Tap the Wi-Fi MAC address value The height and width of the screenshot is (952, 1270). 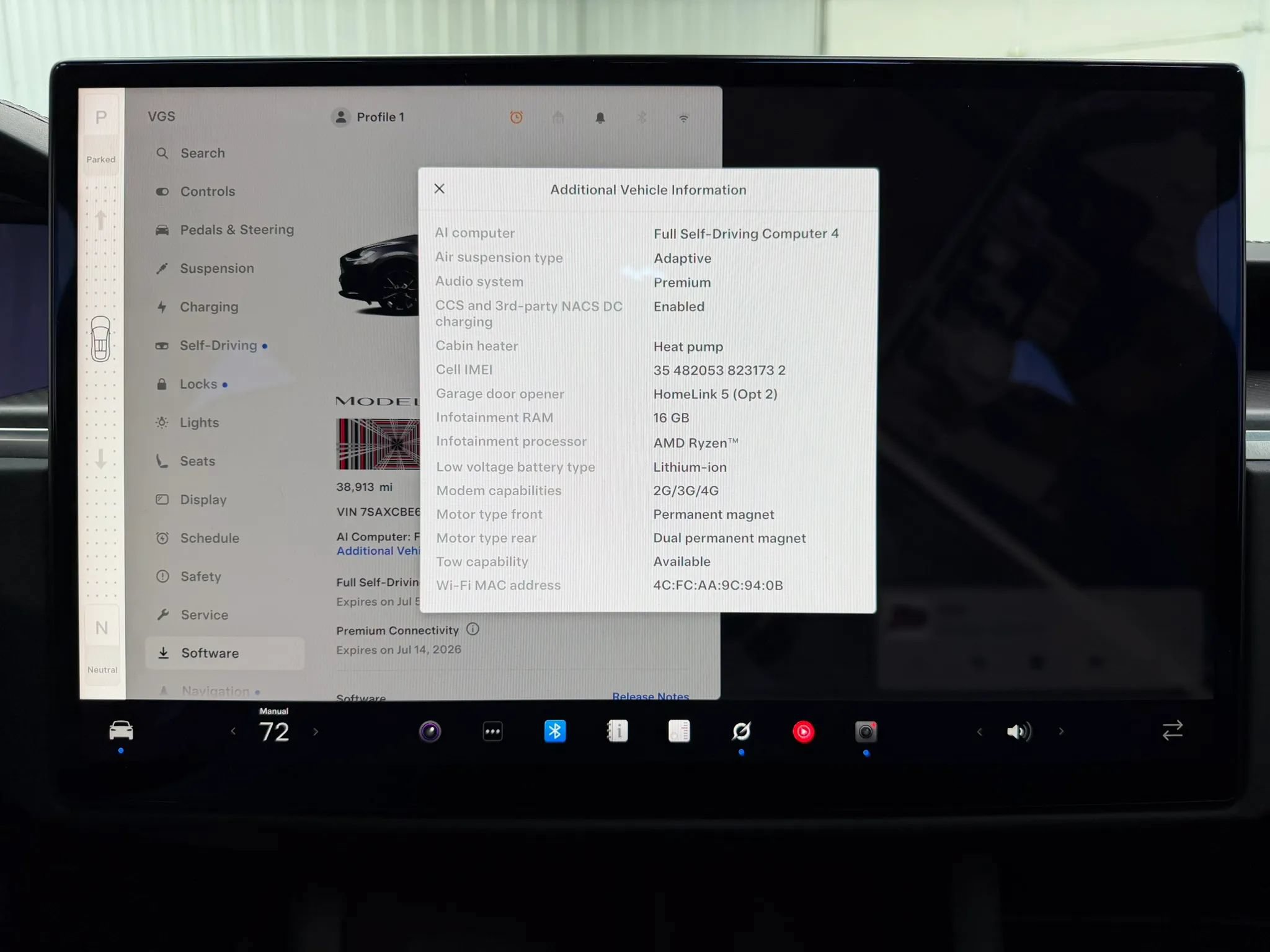pyautogui.click(x=718, y=585)
